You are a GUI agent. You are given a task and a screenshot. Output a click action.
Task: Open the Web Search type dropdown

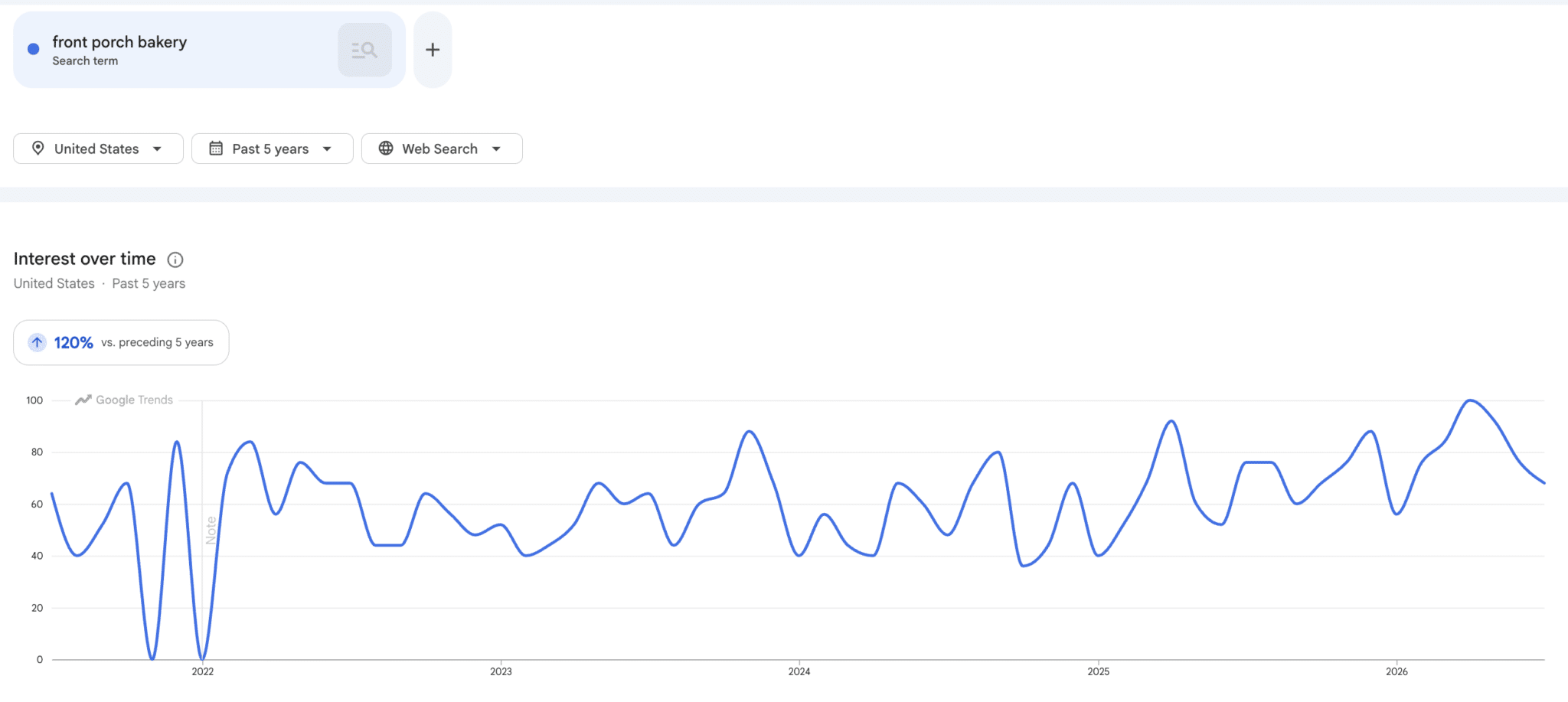[x=442, y=149]
